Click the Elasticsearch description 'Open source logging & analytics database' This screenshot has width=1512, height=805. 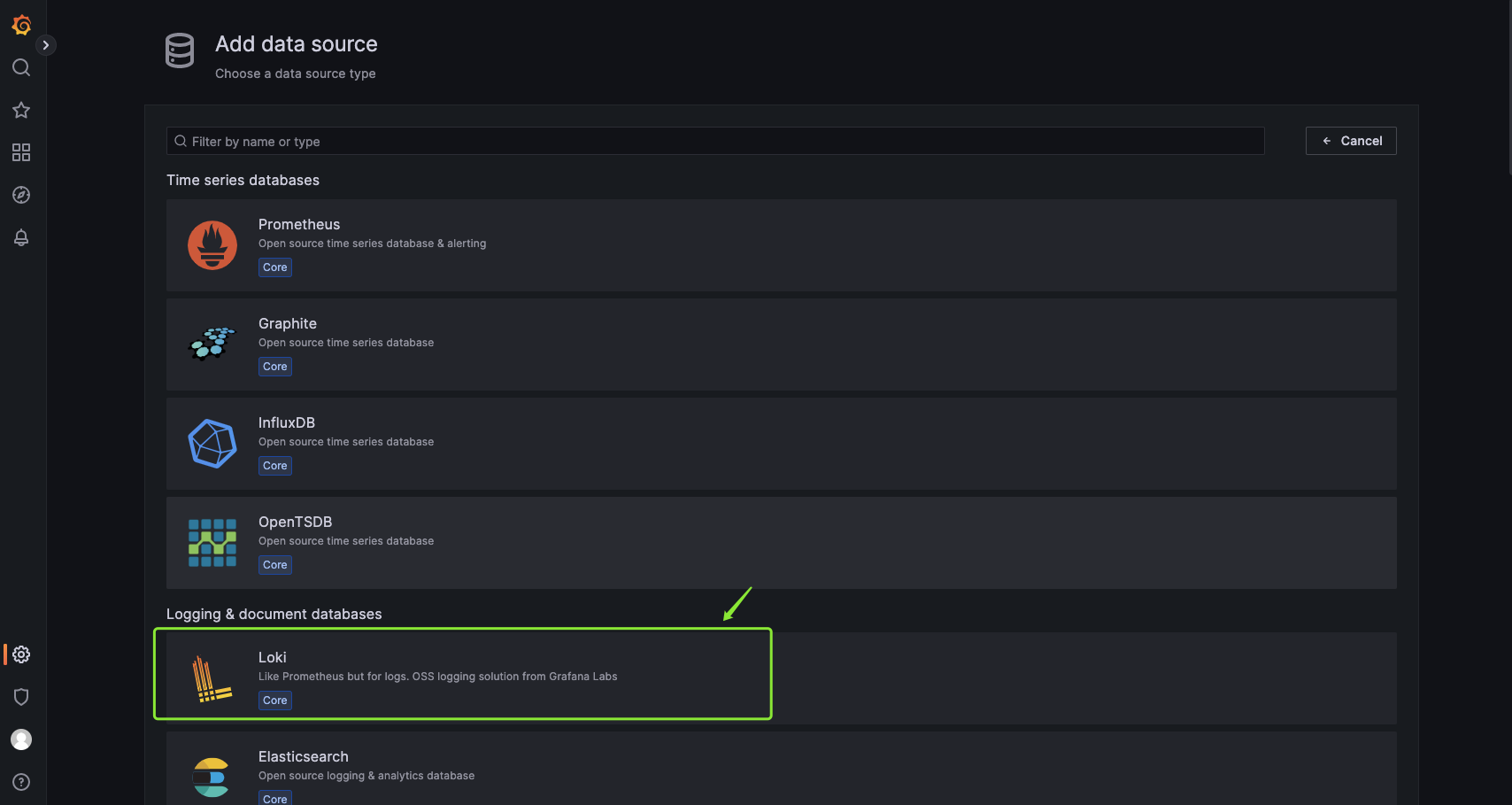click(366, 776)
